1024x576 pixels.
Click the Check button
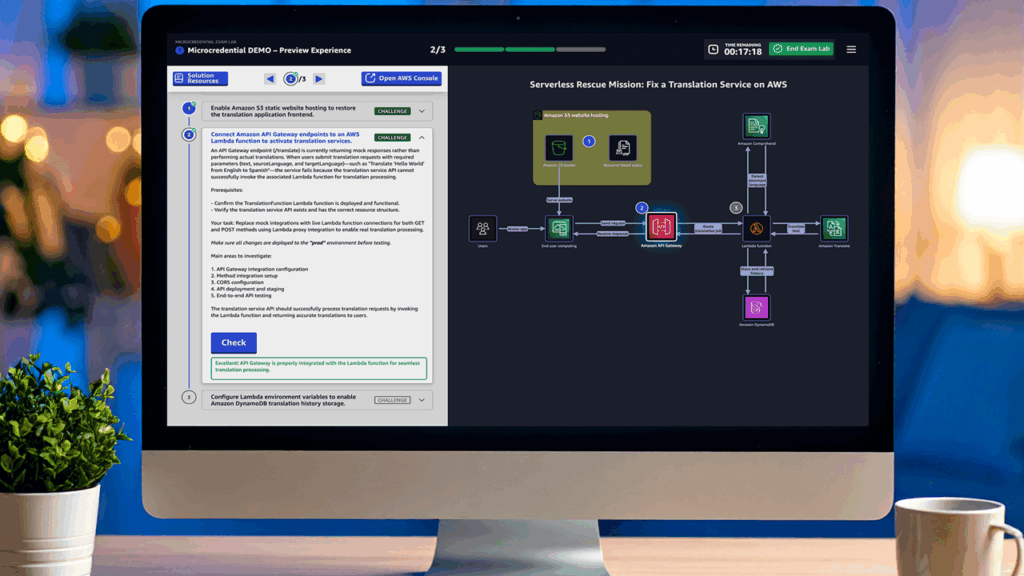click(232, 342)
